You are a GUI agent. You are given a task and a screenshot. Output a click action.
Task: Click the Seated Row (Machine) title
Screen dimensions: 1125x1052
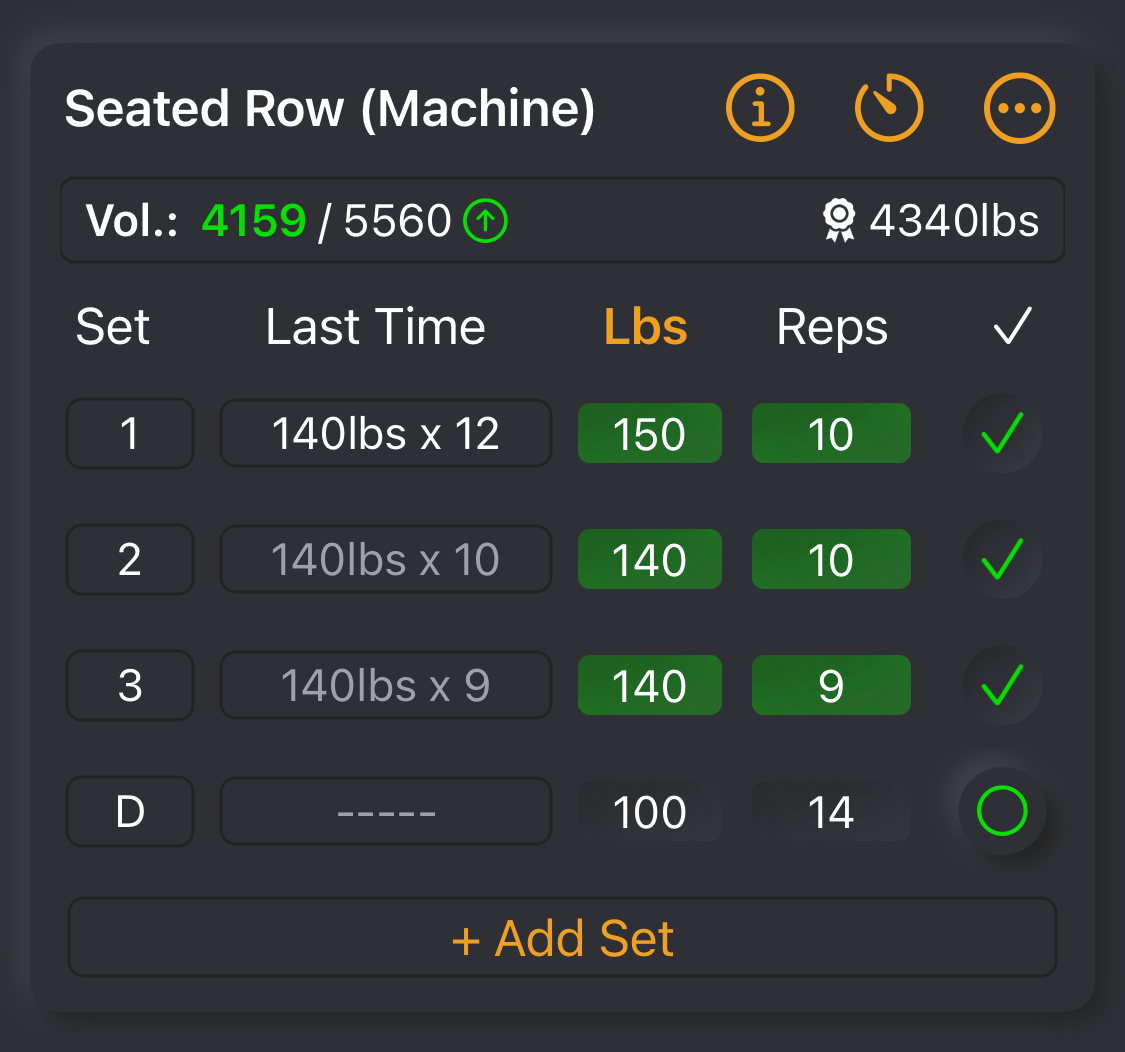(x=330, y=108)
